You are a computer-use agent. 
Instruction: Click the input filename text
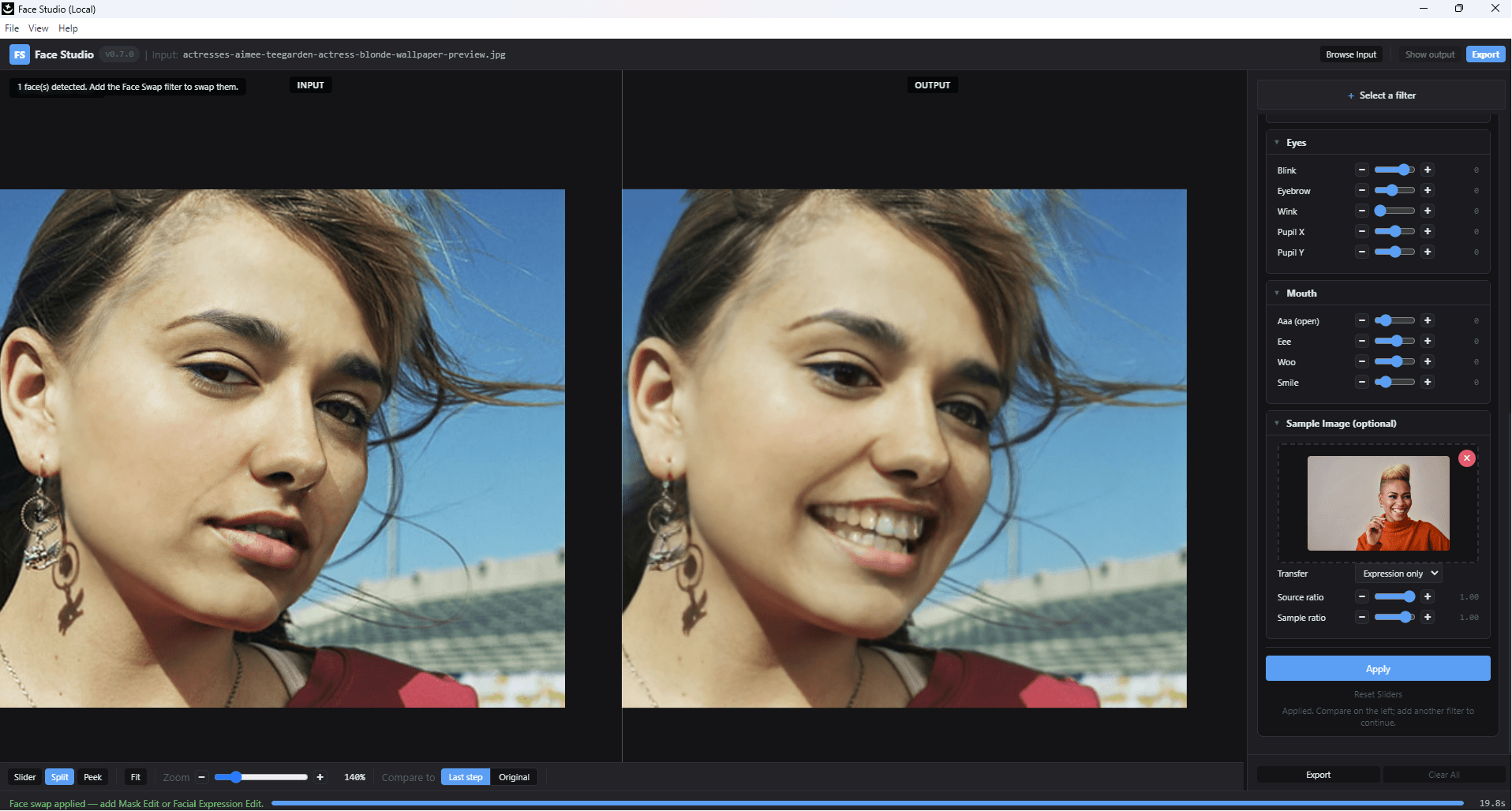pyautogui.click(x=344, y=54)
